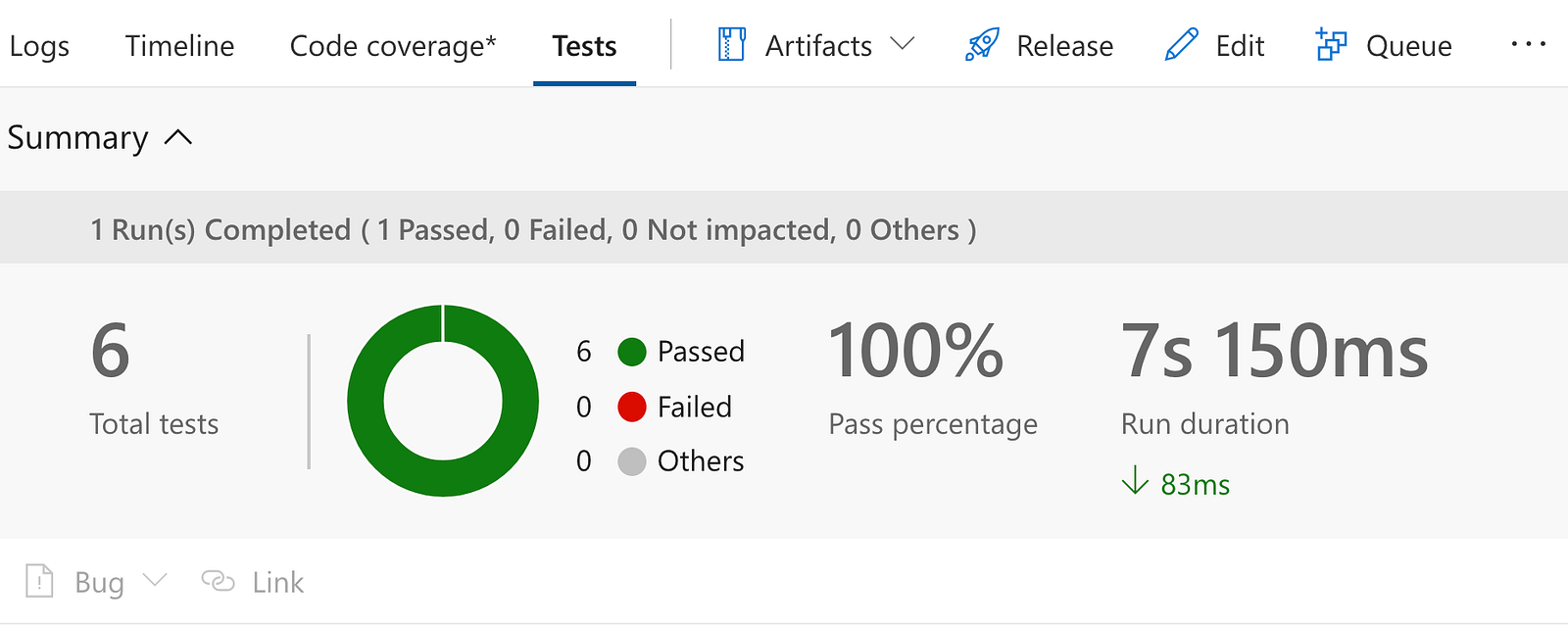Select the Tests tab

584,46
